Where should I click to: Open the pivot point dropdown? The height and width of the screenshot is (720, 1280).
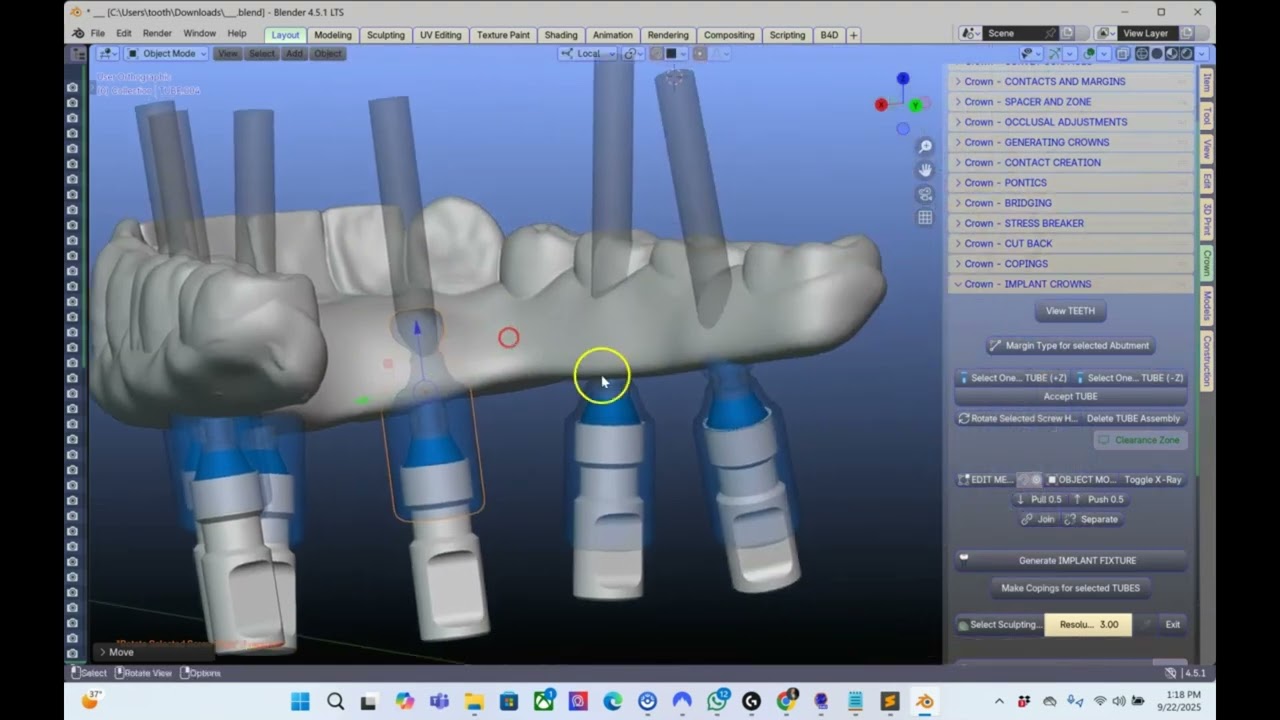pos(633,54)
